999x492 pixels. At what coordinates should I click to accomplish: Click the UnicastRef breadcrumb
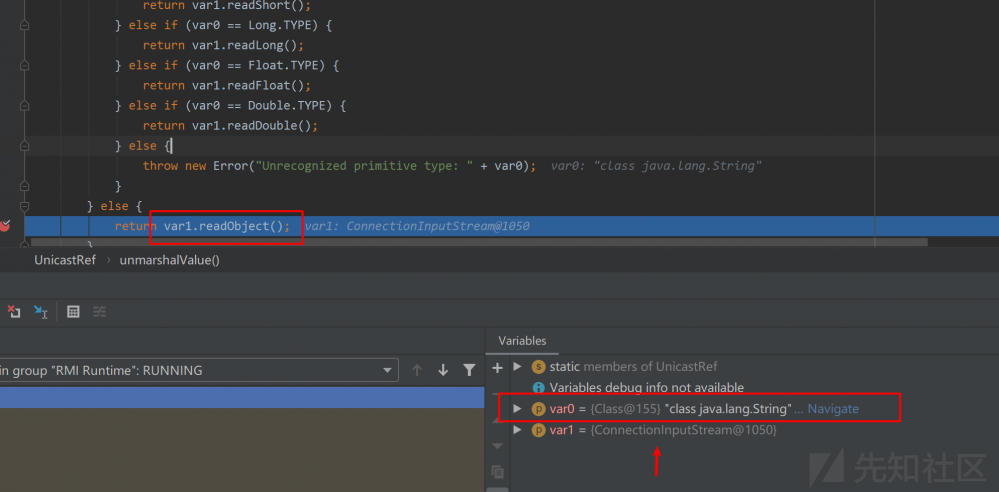(65, 260)
